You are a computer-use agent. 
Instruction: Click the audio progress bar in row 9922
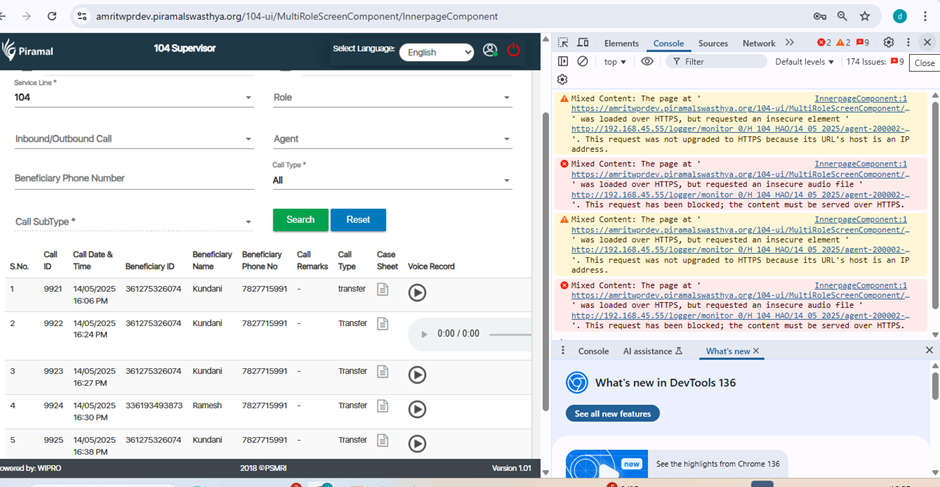pyautogui.click(x=510, y=334)
